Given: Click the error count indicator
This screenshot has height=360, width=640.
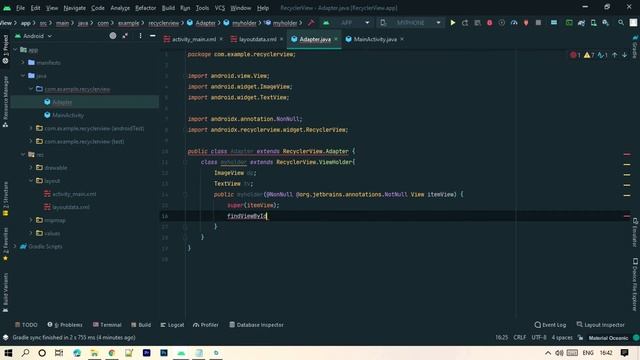Looking at the screenshot, I should pos(575,55).
